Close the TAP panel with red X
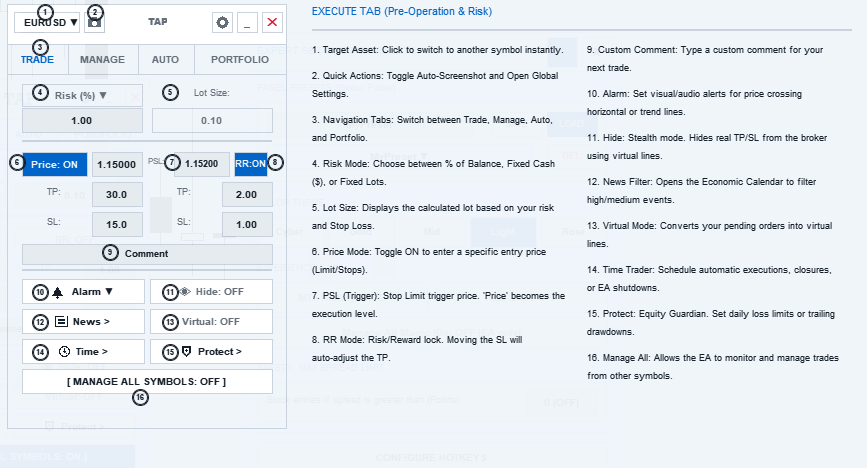867x468 pixels. click(x=272, y=22)
